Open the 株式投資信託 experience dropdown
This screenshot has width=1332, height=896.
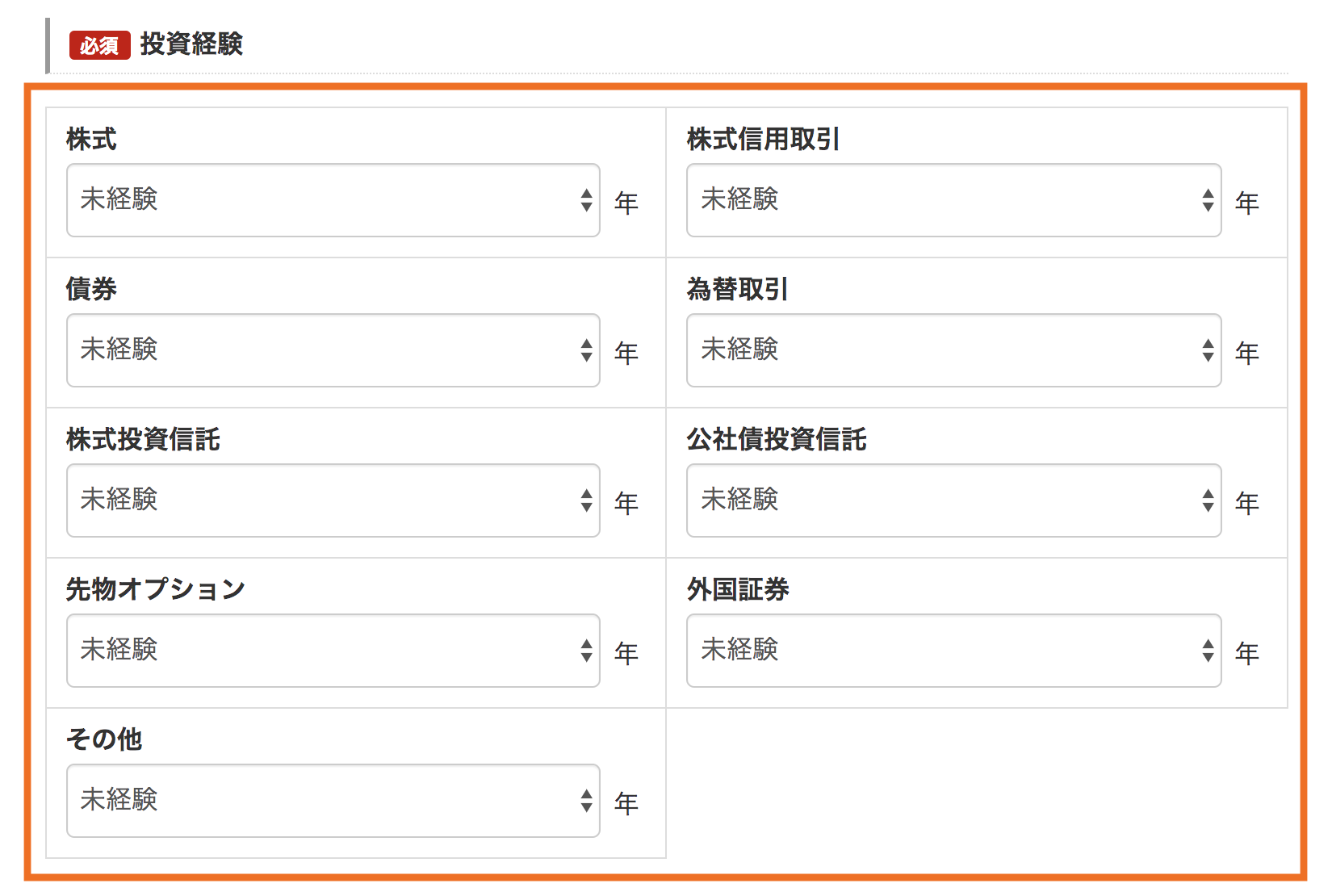331,500
